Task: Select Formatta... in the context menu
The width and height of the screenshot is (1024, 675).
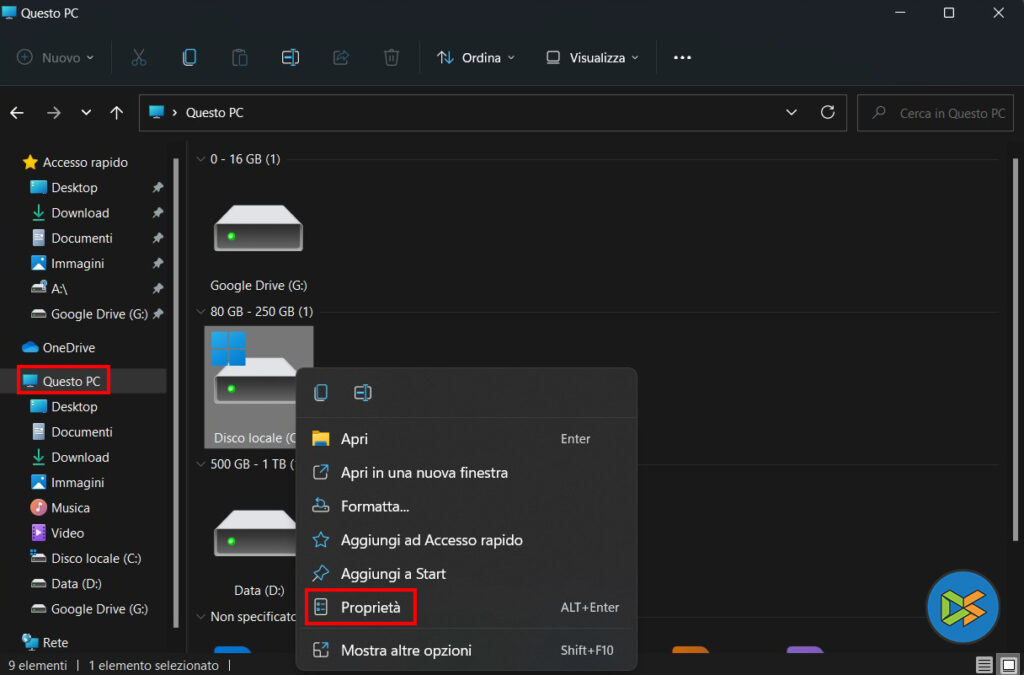Action: 374,506
